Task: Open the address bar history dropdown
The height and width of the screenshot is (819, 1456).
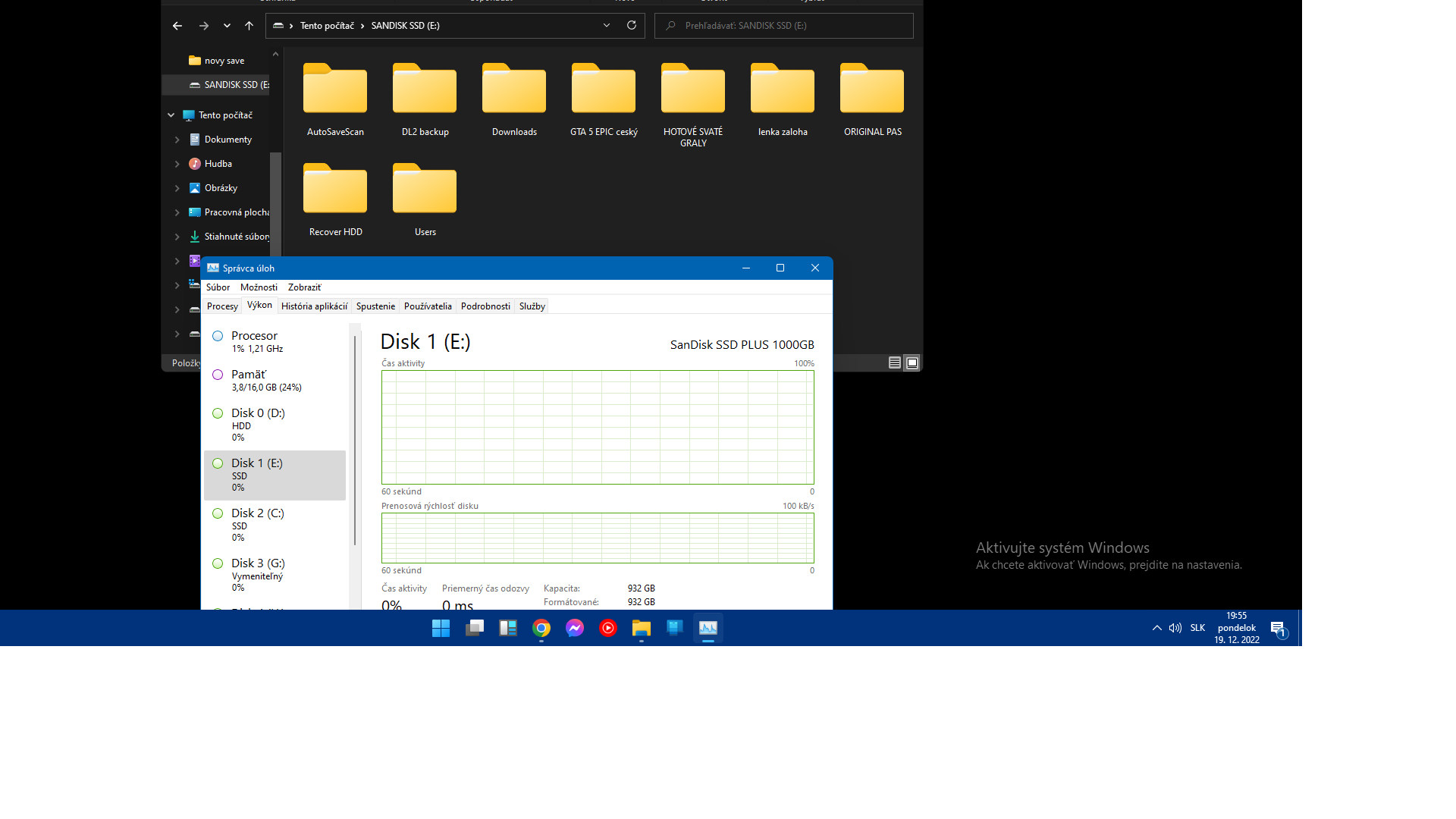Action: click(x=607, y=25)
